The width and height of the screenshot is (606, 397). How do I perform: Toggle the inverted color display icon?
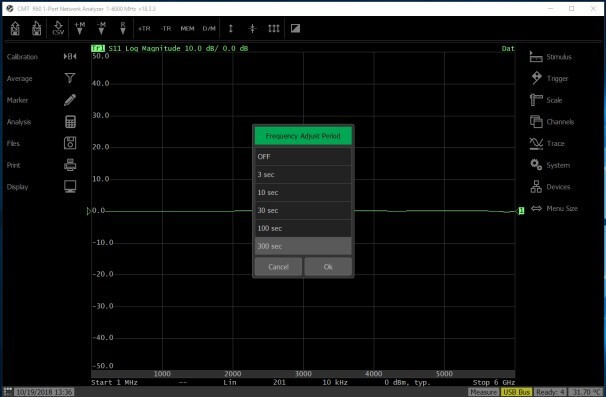pyautogui.click(x=295, y=29)
